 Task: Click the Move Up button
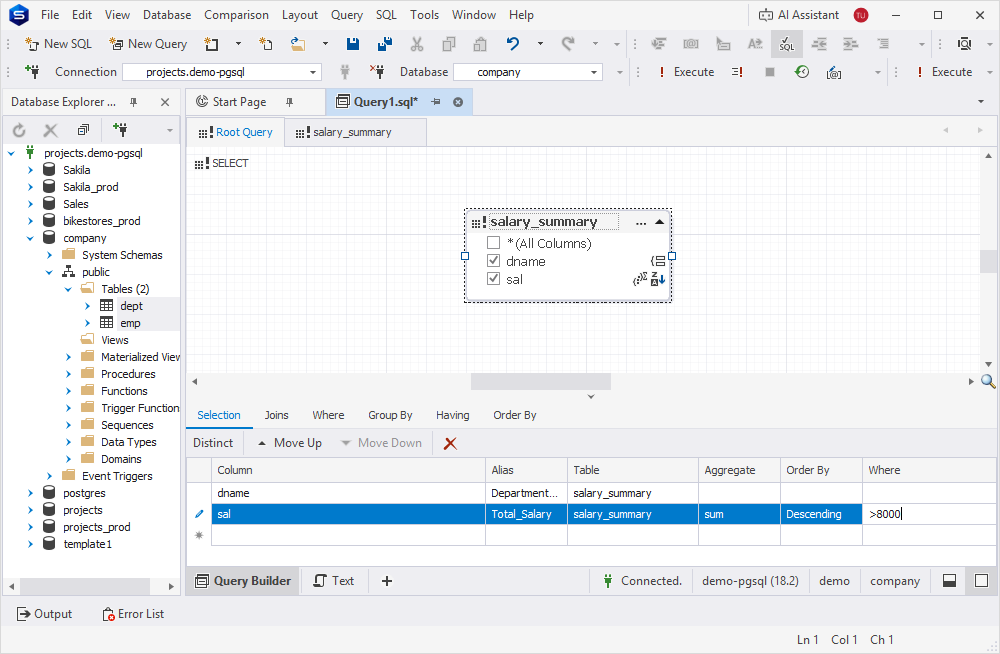[290, 443]
